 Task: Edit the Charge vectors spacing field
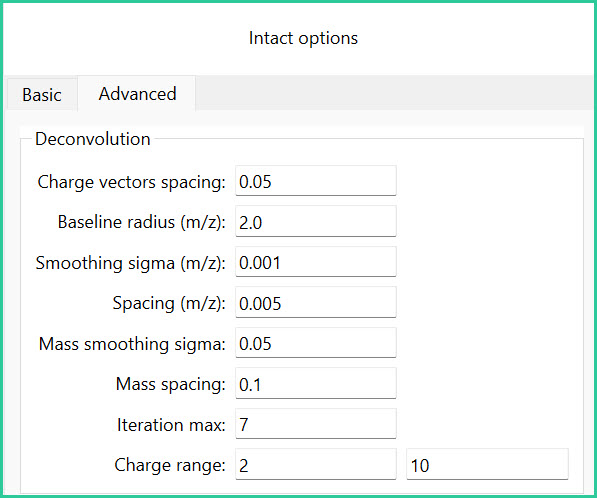[316, 181]
